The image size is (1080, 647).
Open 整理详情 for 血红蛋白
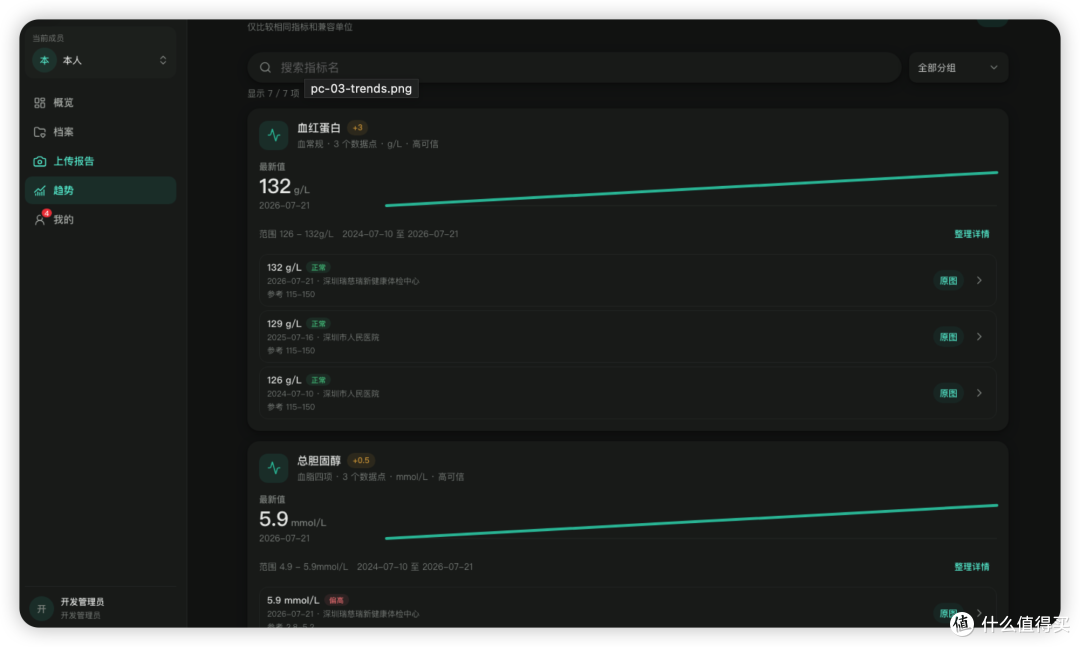pyautogui.click(x=971, y=234)
